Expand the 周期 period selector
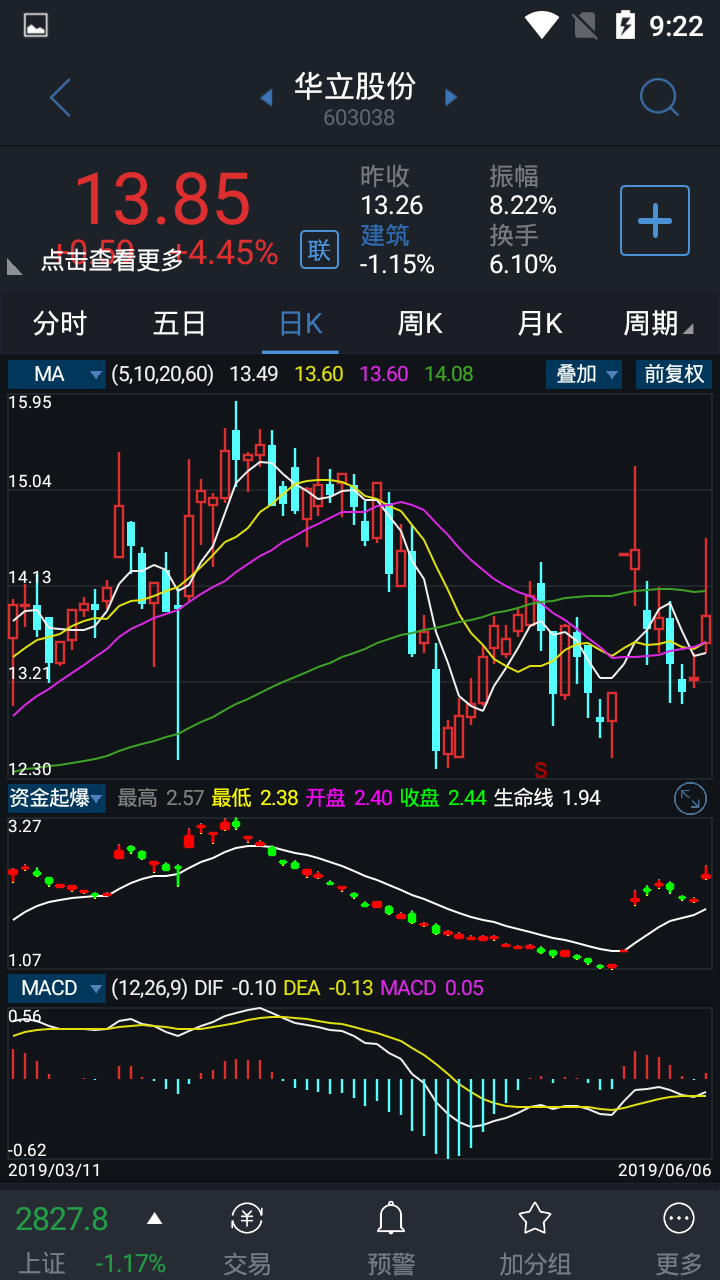This screenshot has height=1280, width=720. (x=658, y=323)
